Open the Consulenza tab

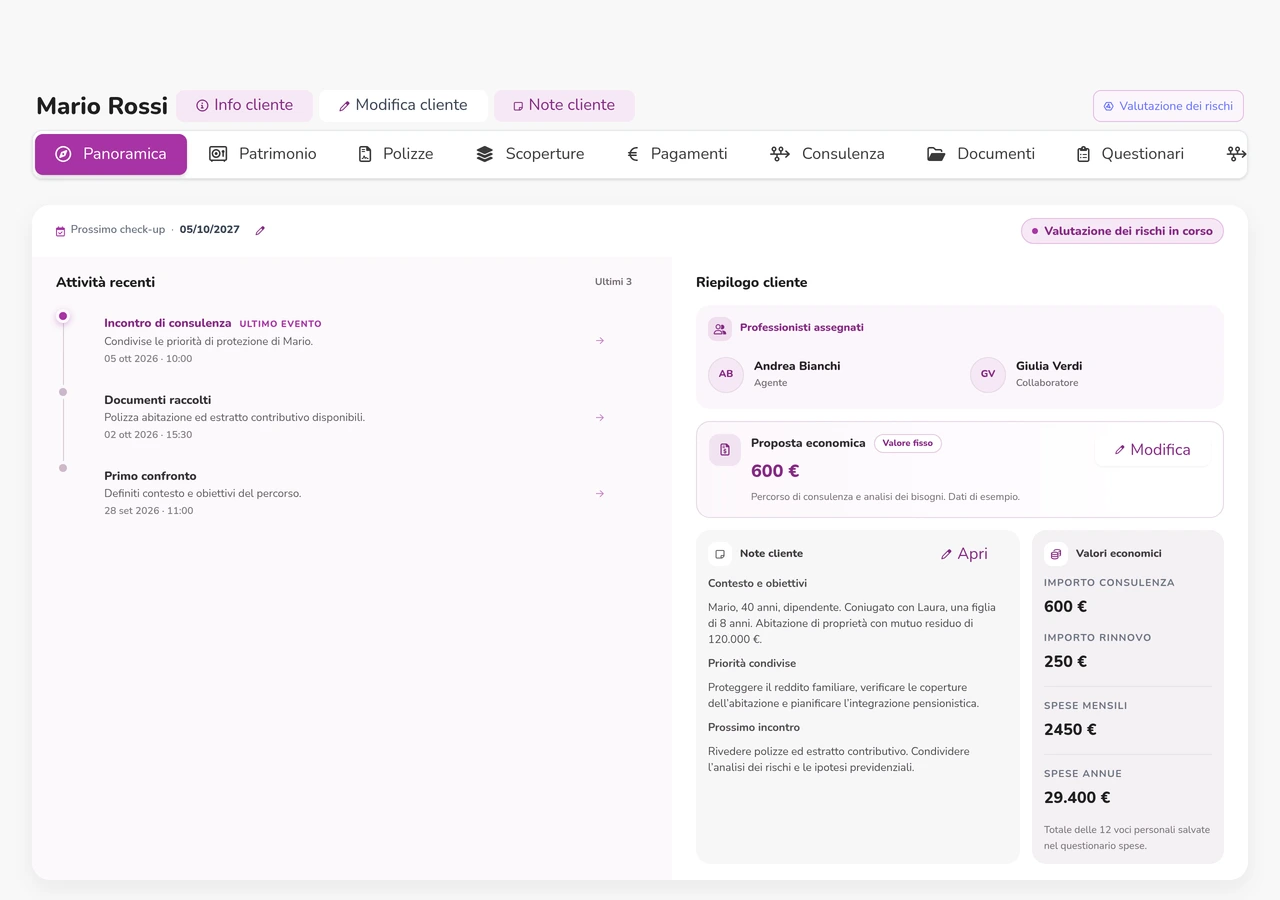[x=827, y=154]
